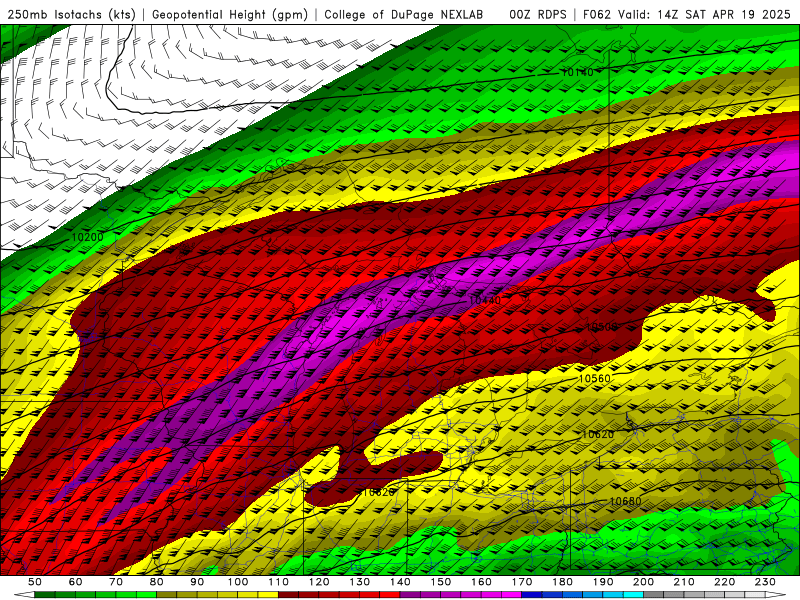Click the '250mb Isotachs (kts)' title text
The width and height of the screenshot is (800, 600).
tap(72, 15)
